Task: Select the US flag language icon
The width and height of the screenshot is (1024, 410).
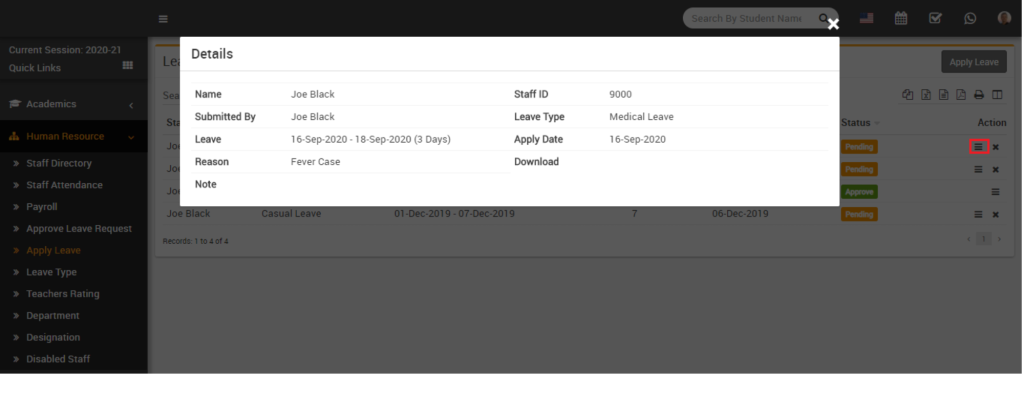Action: [x=867, y=18]
